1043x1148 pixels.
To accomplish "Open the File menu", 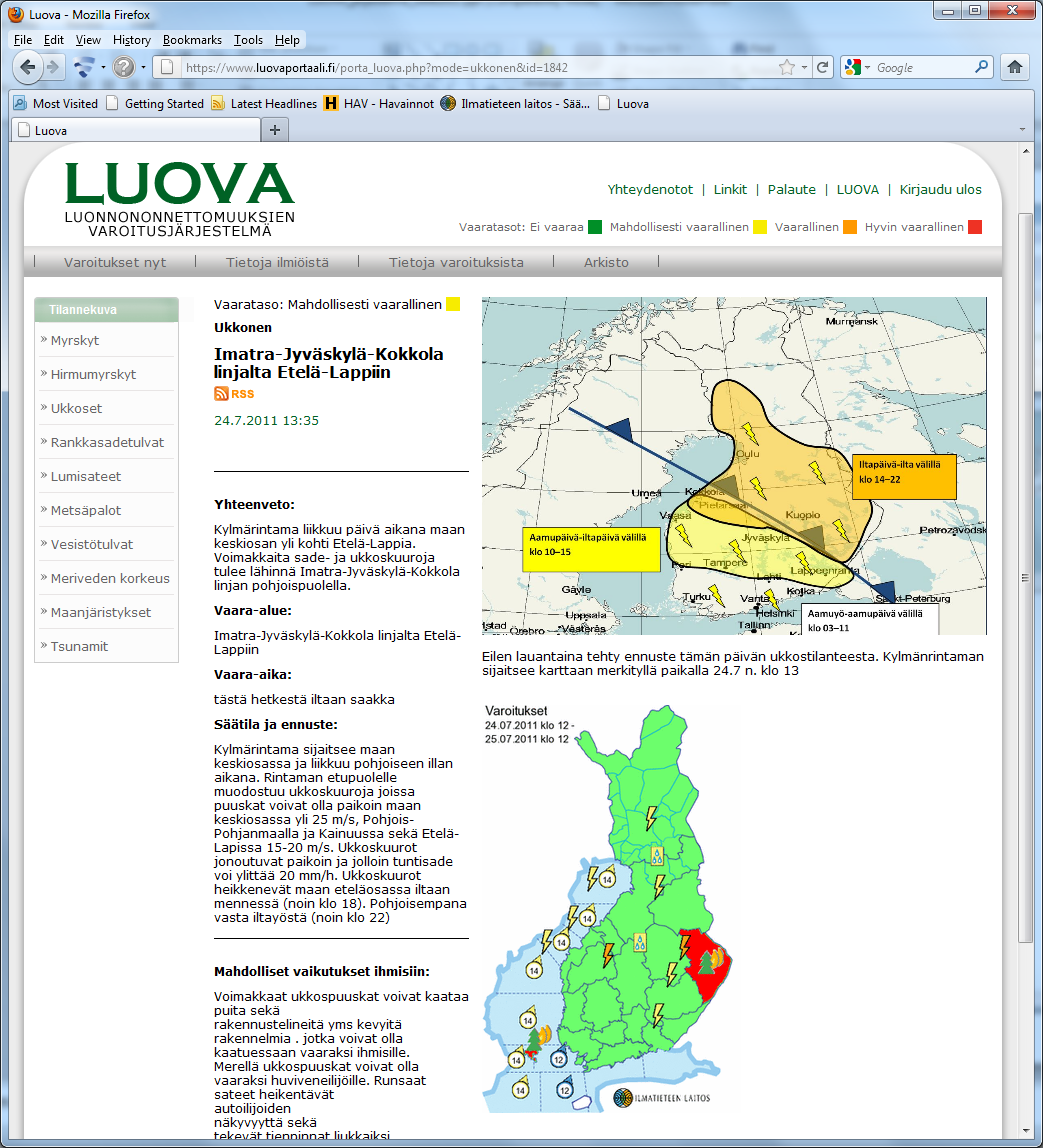I will (x=23, y=40).
